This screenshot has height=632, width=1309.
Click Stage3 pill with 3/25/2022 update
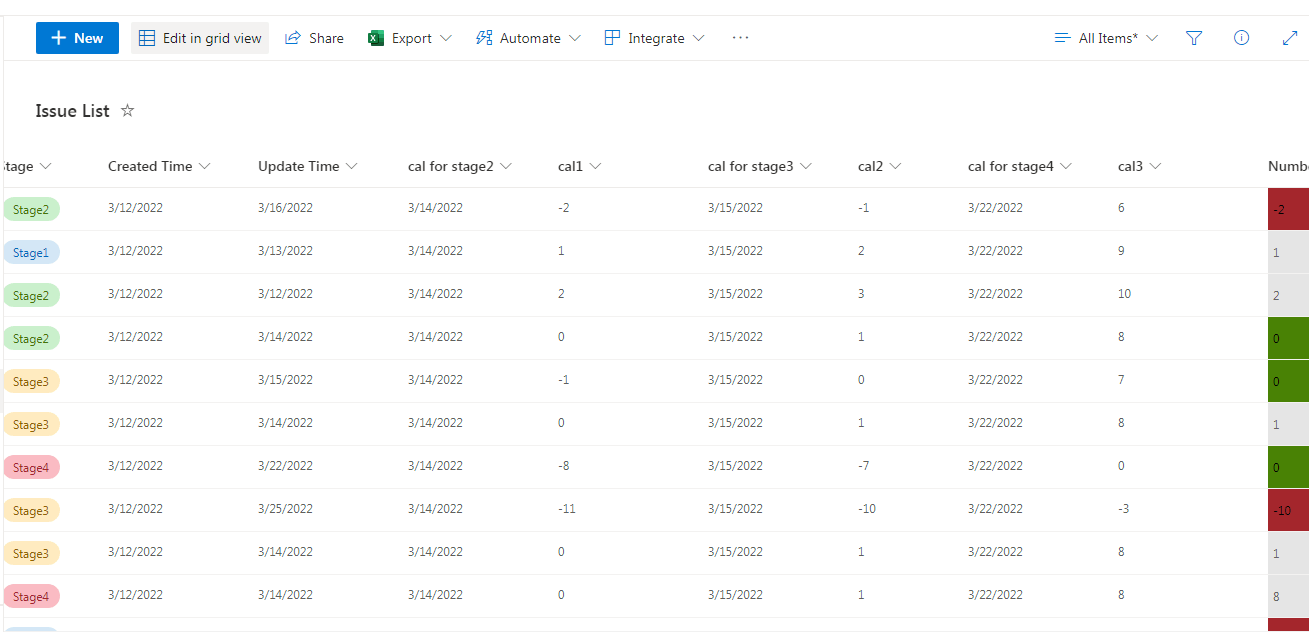[31, 511]
